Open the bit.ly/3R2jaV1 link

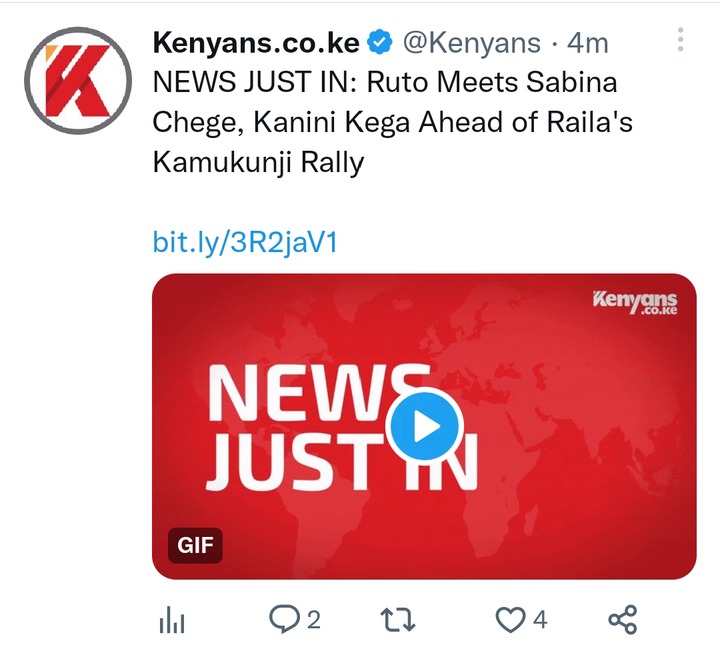tap(245, 242)
